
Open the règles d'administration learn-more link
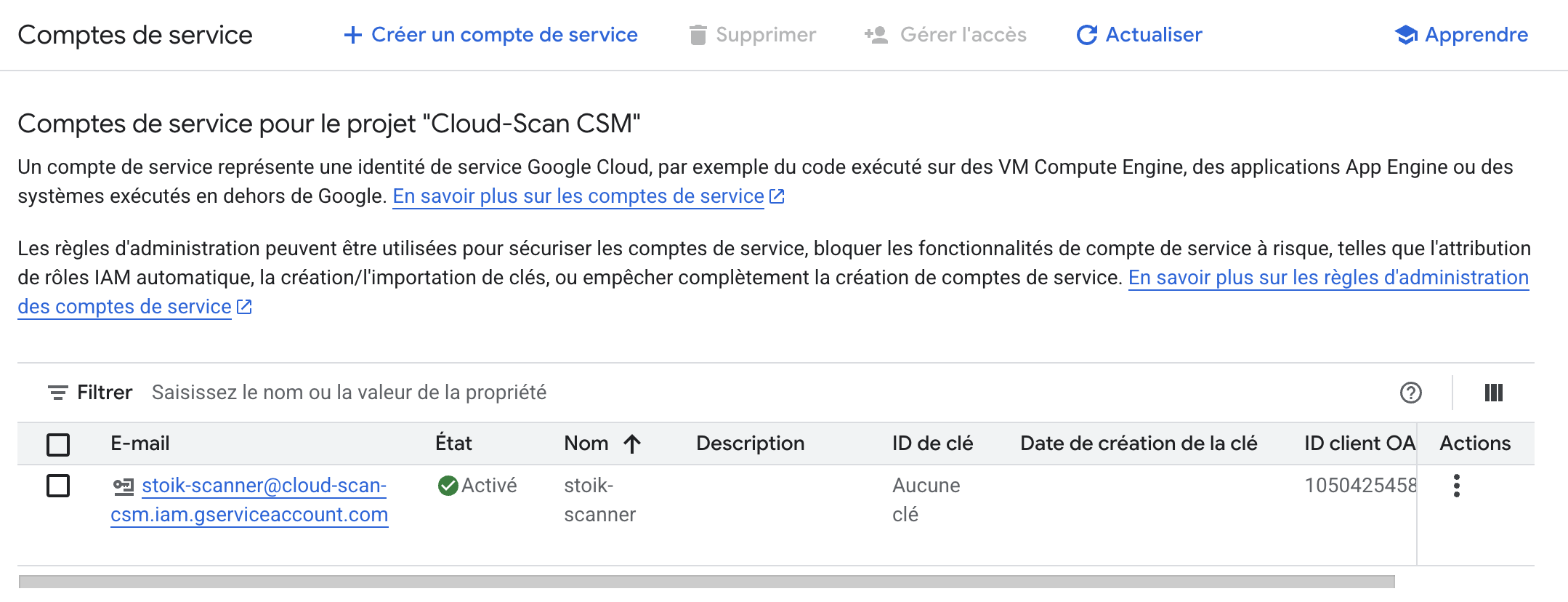(x=1327, y=278)
